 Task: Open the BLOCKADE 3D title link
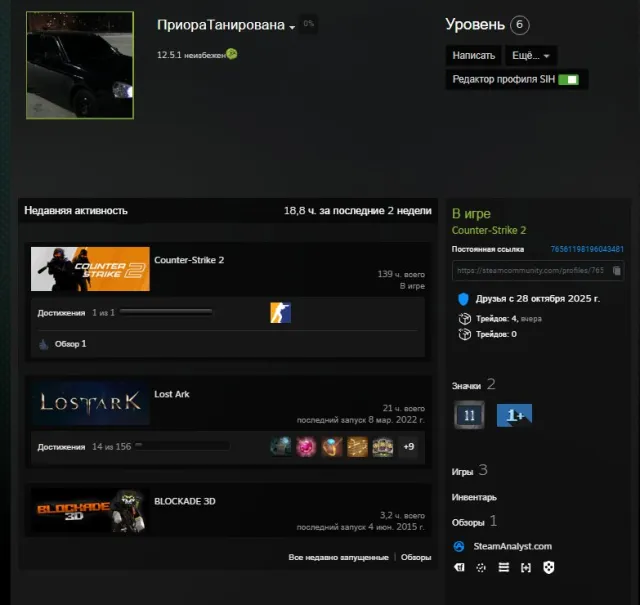(x=185, y=501)
